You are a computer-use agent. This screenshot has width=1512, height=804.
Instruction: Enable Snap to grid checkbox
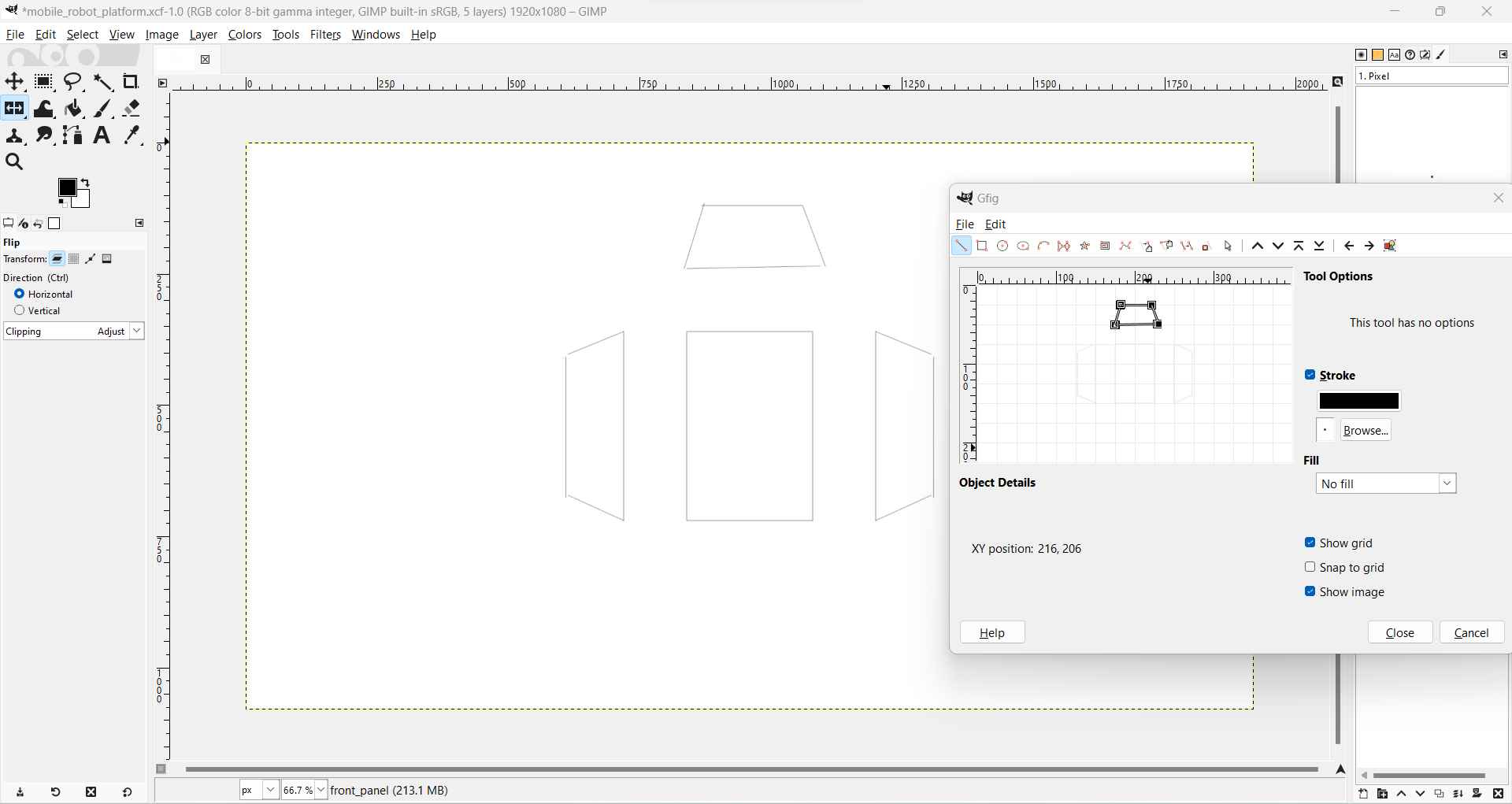(1310, 567)
